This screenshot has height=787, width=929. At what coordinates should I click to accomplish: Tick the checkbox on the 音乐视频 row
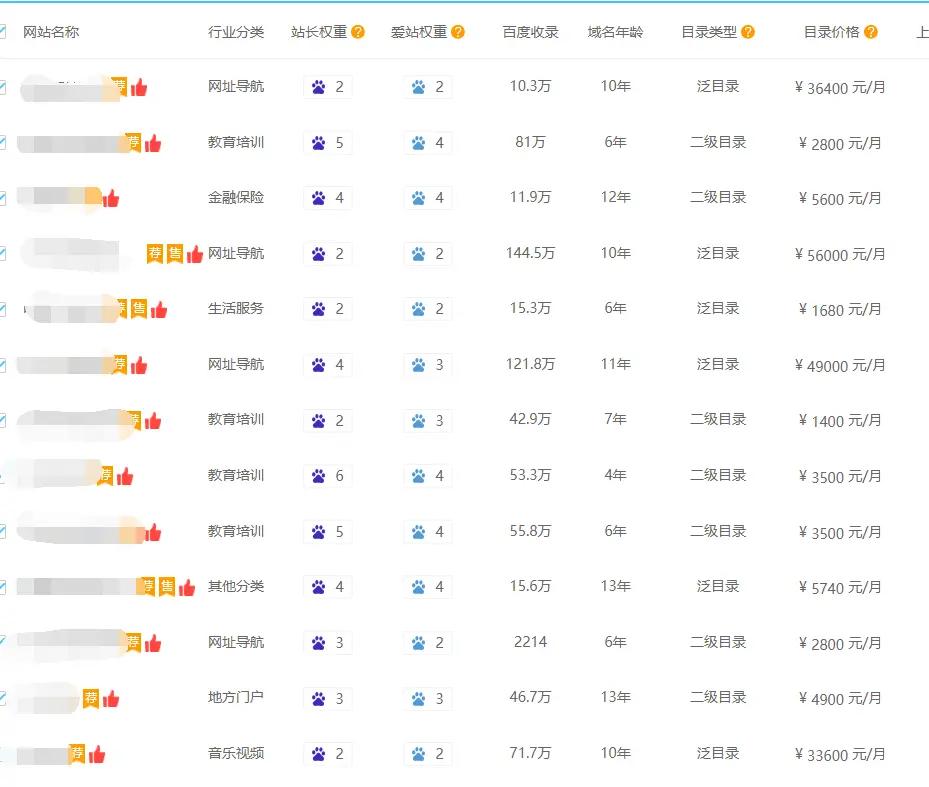(x=4, y=753)
